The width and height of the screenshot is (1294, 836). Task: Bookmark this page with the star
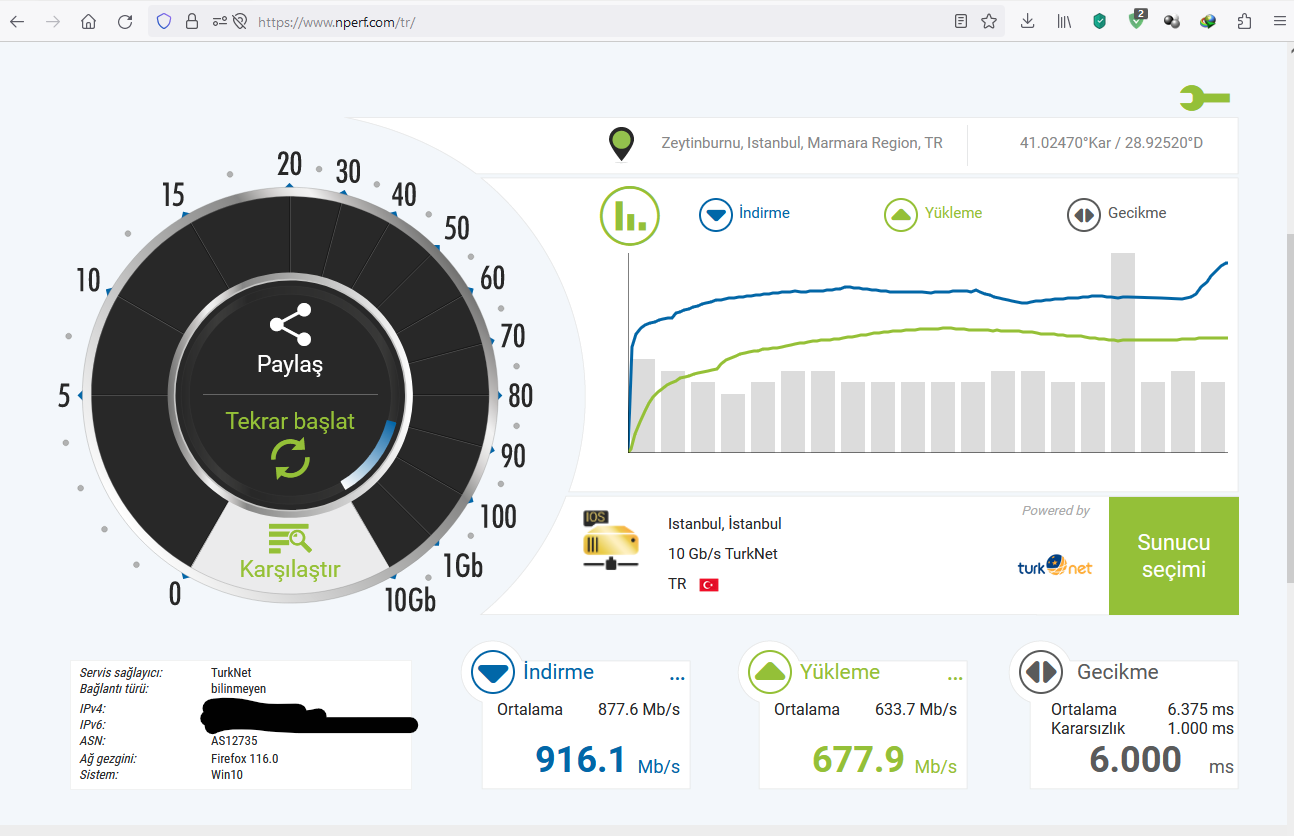[989, 21]
